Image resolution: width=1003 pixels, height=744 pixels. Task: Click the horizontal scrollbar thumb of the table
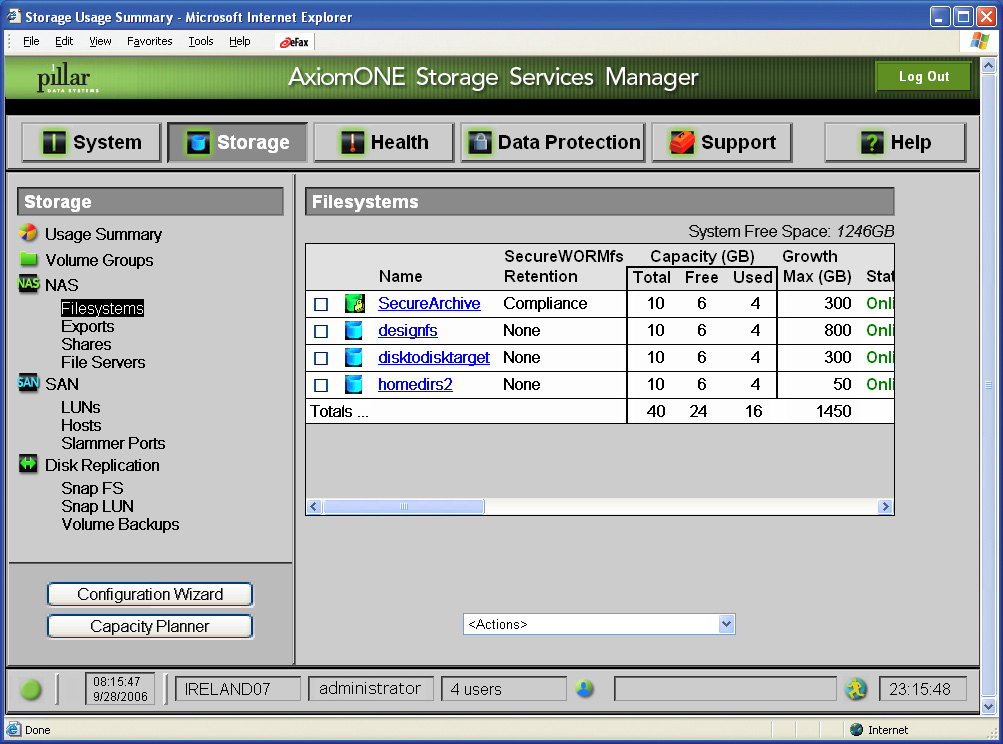[x=404, y=507]
